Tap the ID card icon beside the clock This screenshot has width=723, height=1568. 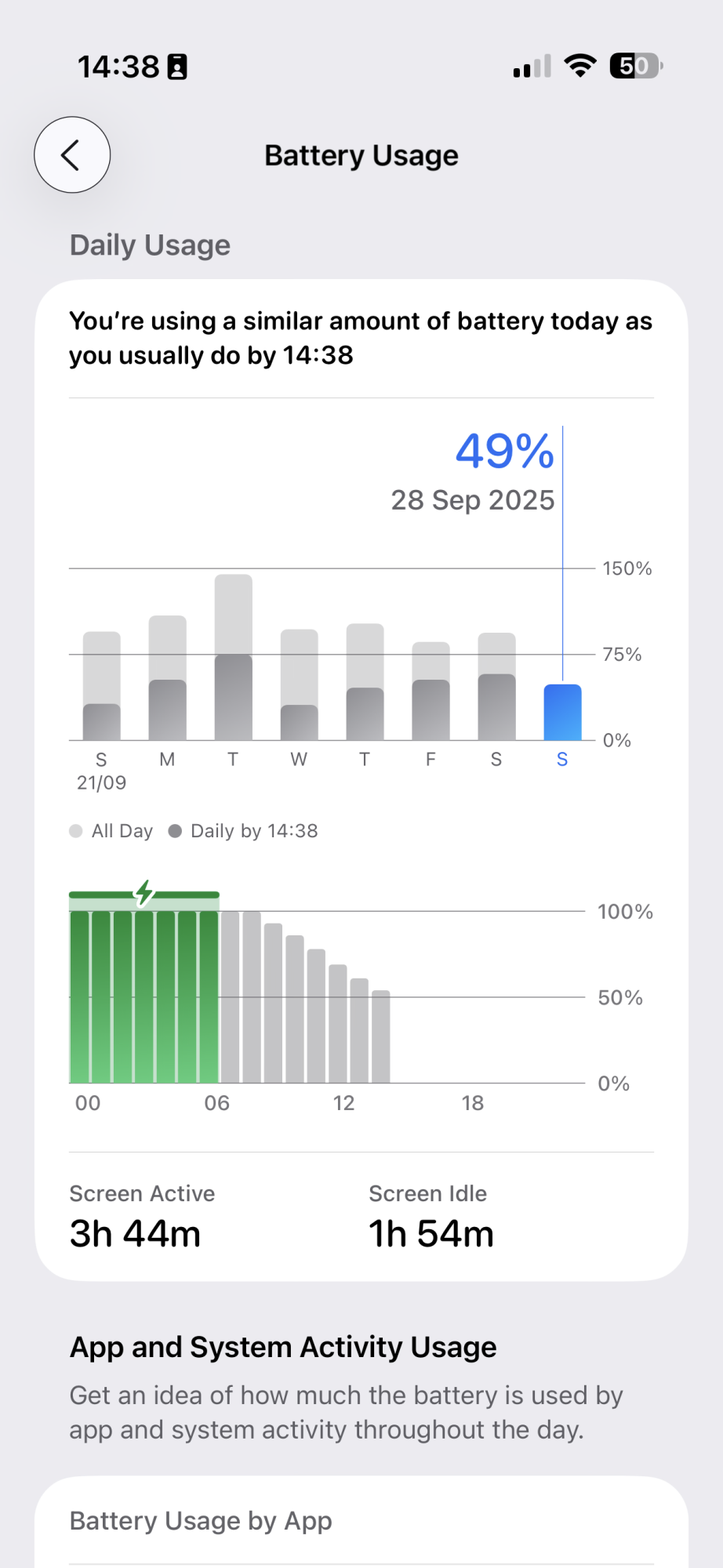click(x=178, y=67)
